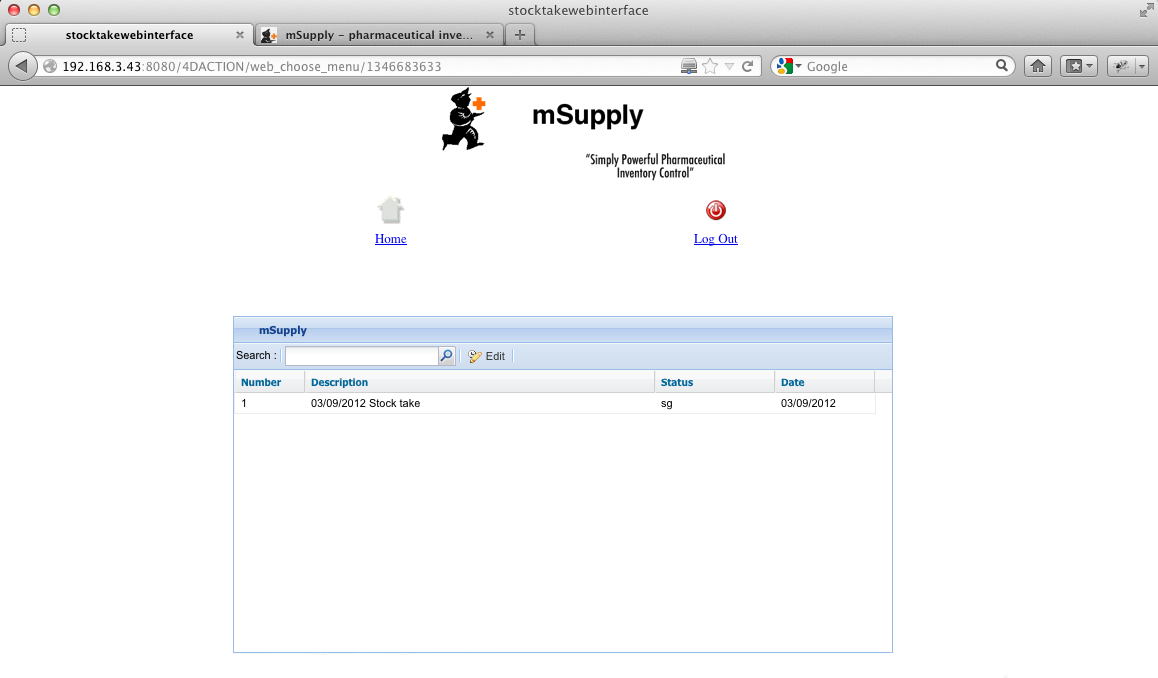
Task: Click the reload page icon
Action: click(x=747, y=66)
